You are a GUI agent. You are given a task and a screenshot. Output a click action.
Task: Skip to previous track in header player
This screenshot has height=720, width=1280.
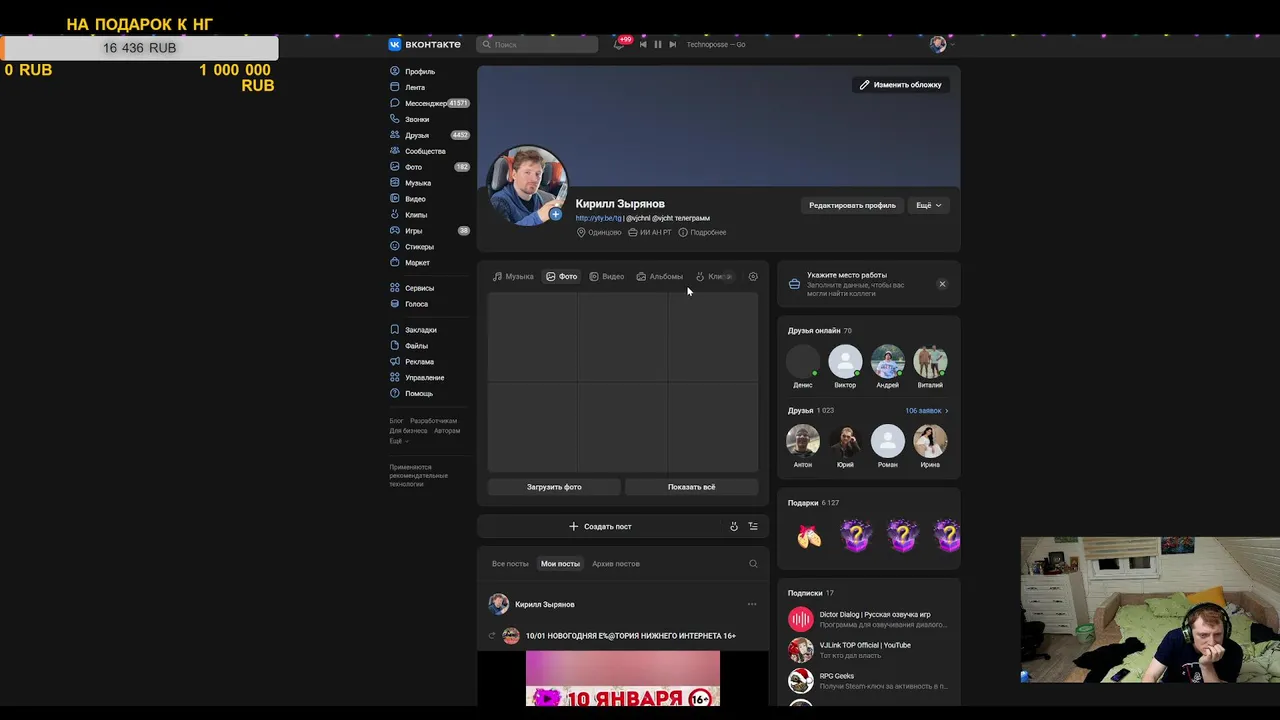pos(643,44)
